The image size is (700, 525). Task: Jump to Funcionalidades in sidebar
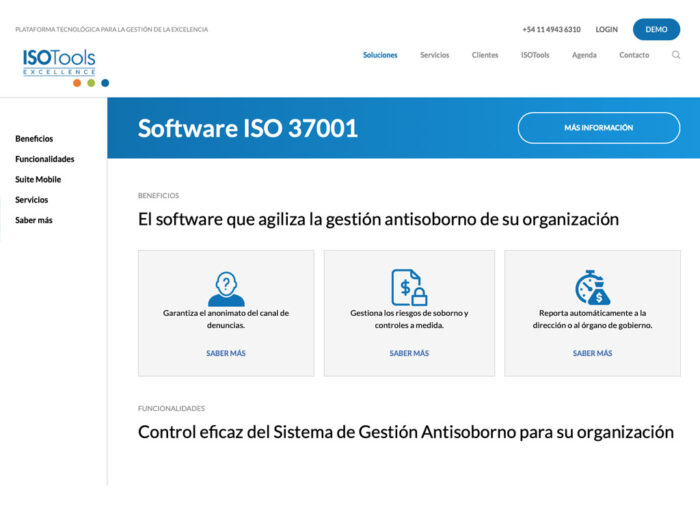[45, 159]
